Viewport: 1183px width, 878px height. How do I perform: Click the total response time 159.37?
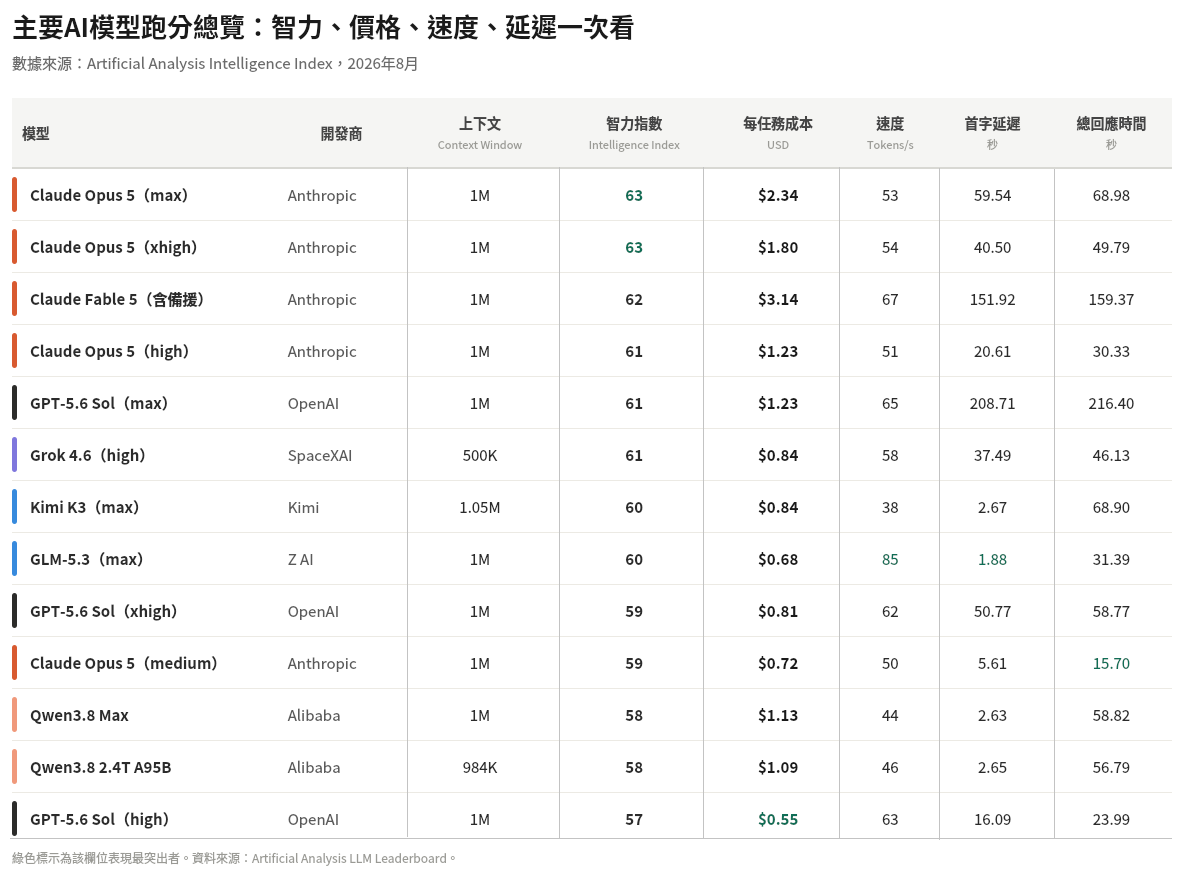pyautogui.click(x=1111, y=299)
